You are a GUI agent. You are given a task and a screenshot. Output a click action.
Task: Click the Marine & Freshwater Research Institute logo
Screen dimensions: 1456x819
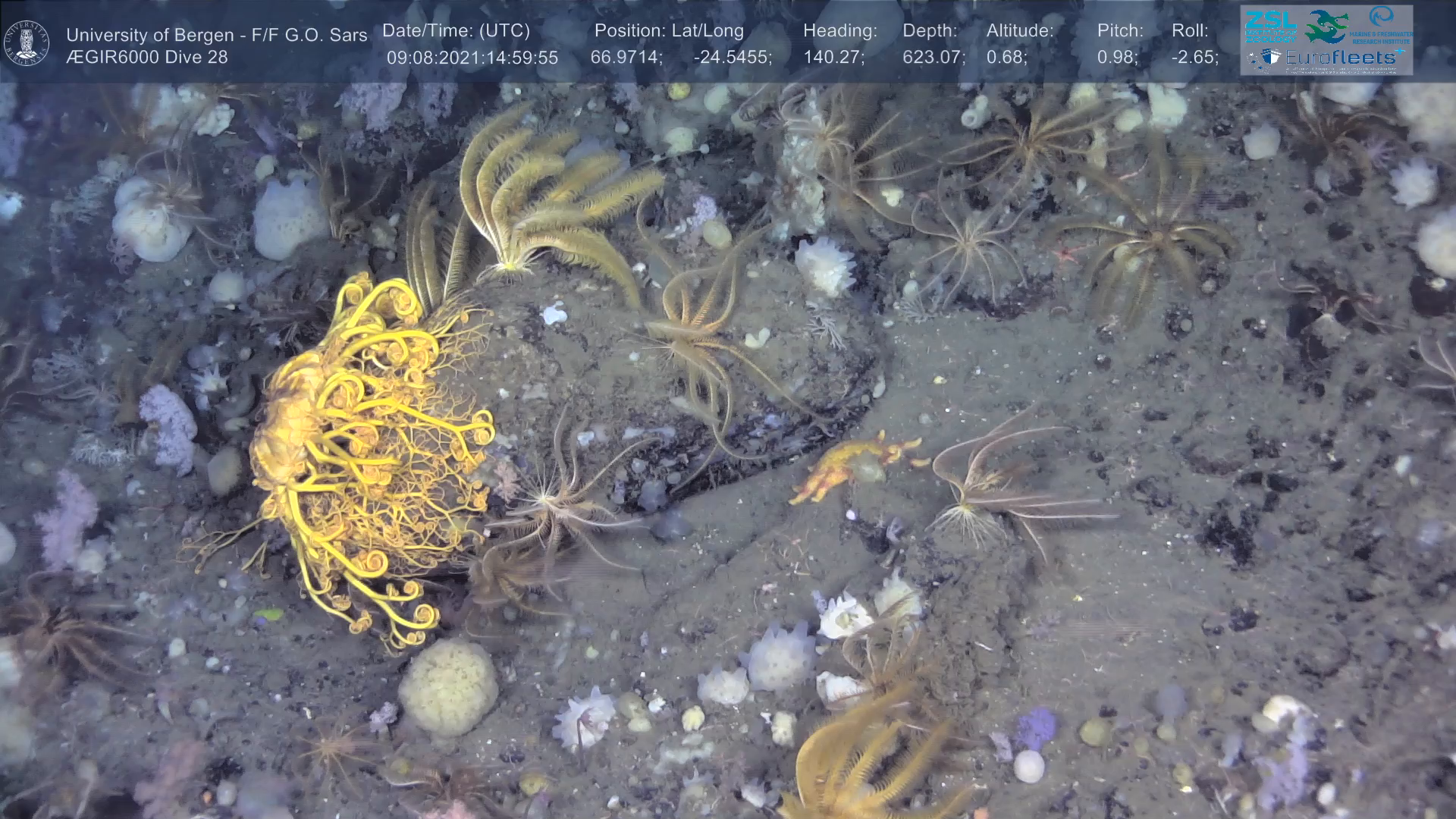pyautogui.click(x=1382, y=25)
